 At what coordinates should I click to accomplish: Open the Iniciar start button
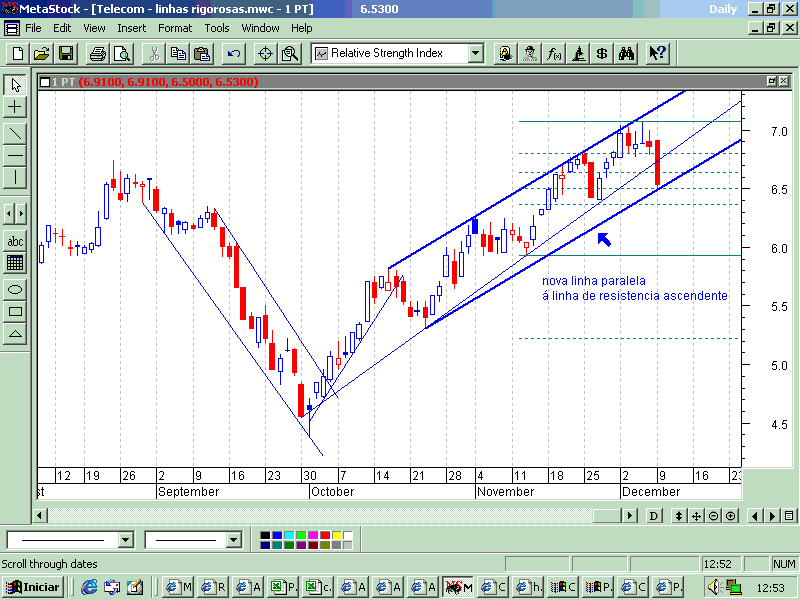pyautogui.click(x=33, y=587)
